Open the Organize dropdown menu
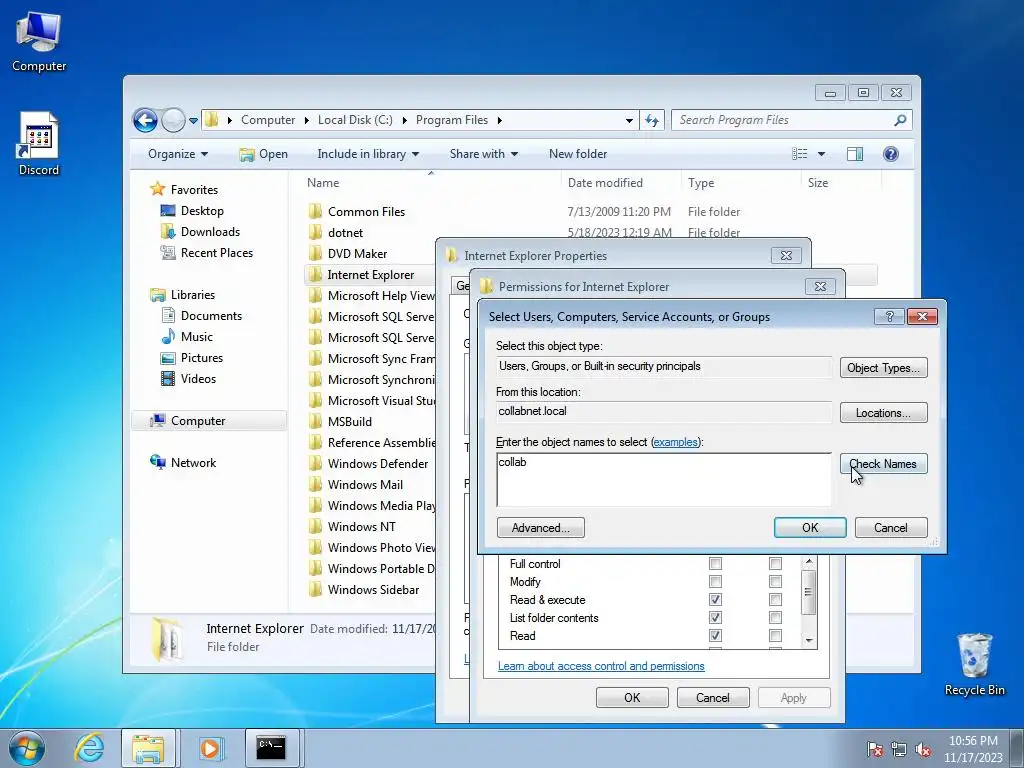This screenshot has width=1024, height=768. pyautogui.click(x=178, y=154)
